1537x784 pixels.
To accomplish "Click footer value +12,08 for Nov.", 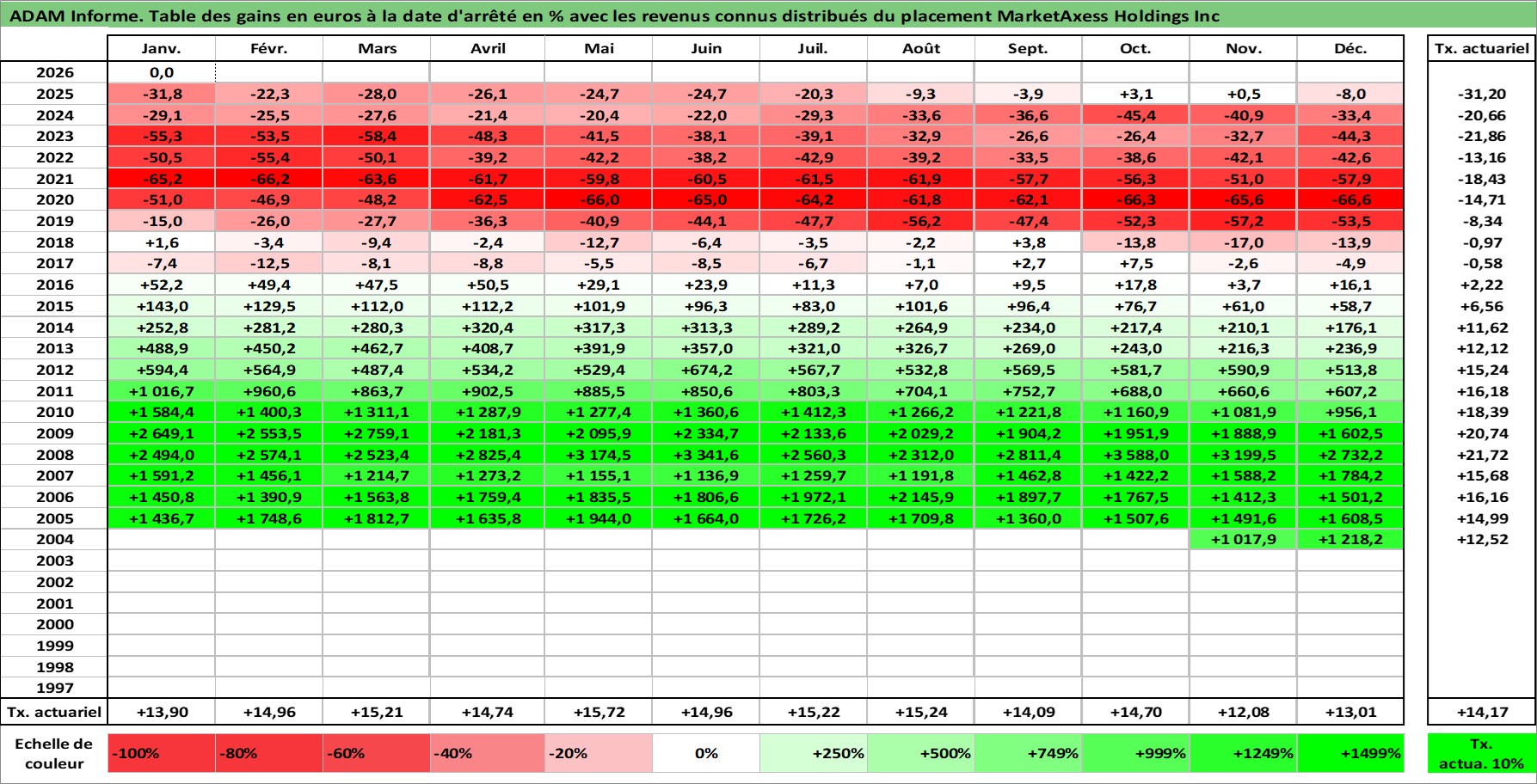I will 1243,712.
